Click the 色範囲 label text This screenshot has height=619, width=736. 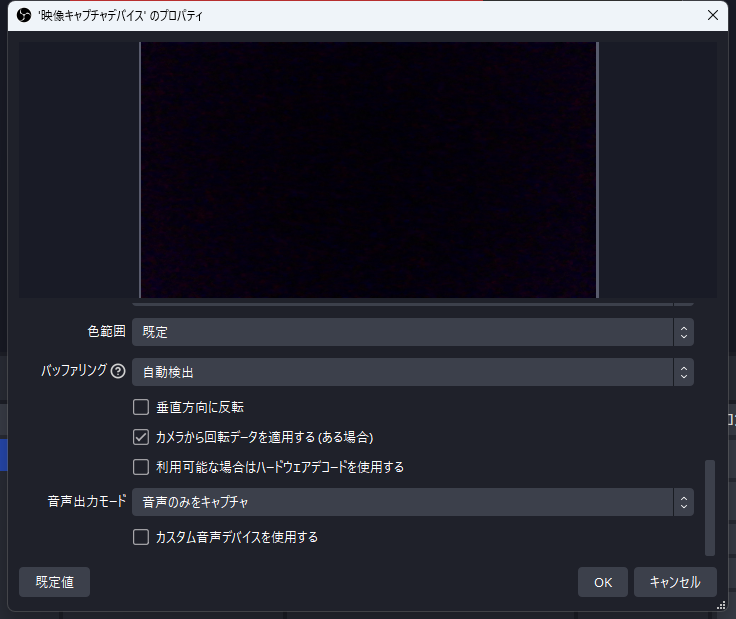point(106,332)
